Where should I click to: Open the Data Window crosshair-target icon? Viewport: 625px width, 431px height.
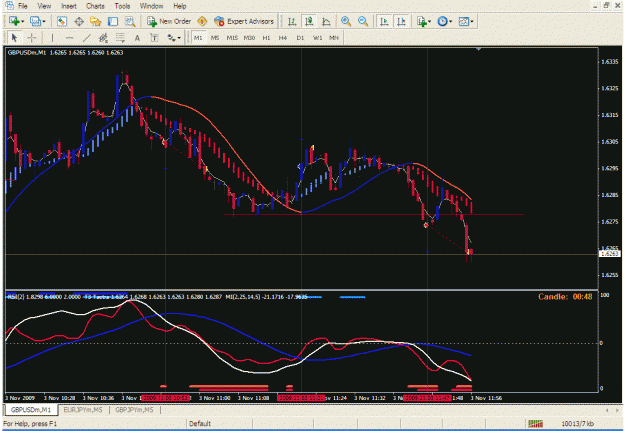coord(79,22)
